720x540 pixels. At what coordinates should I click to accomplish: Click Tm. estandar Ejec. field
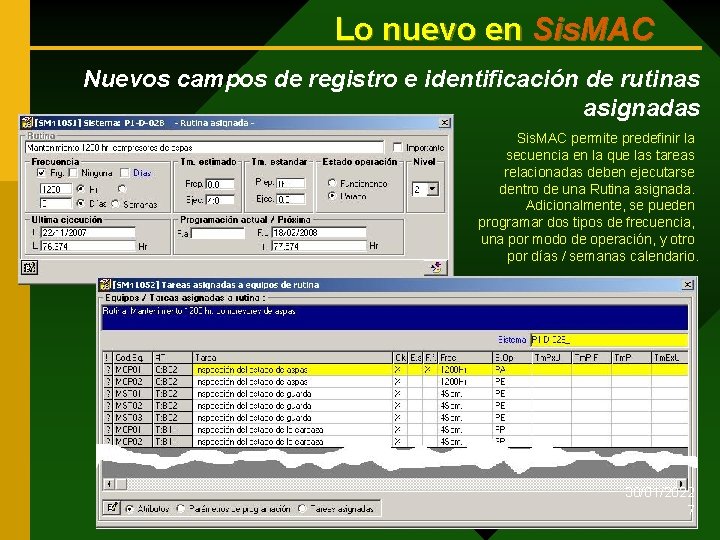click(290, 199)
